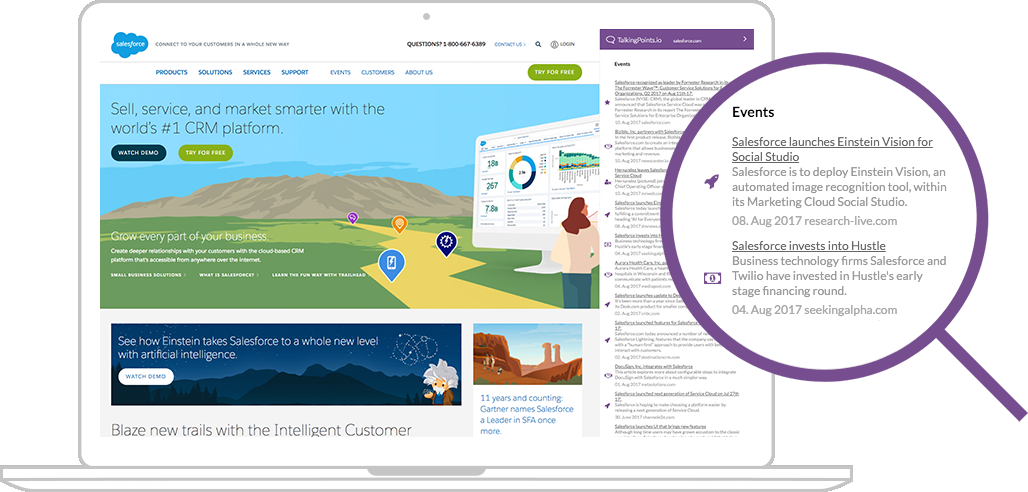This screenshot has width=1028, height=492.
Task: Click green Try For Free button in navbar
Action: coord(555,72)
